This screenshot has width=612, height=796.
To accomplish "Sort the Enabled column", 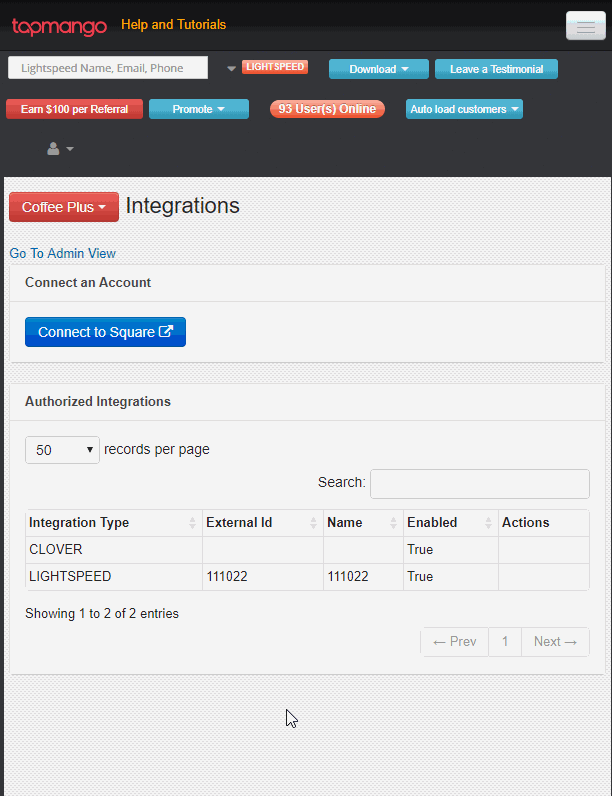I will pos(489,523).
